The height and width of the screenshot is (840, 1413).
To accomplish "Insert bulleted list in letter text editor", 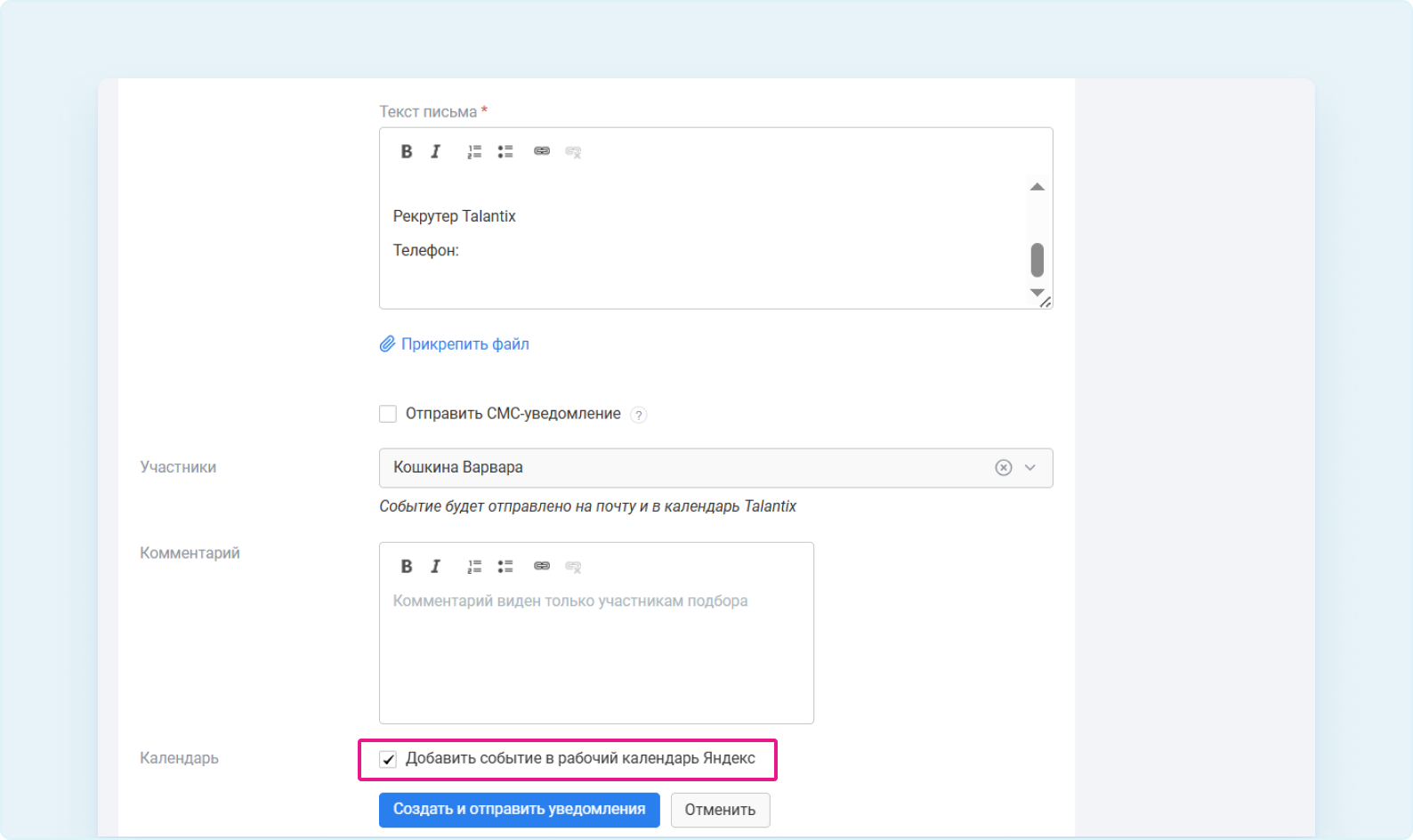I will click(x=505, y=151).
